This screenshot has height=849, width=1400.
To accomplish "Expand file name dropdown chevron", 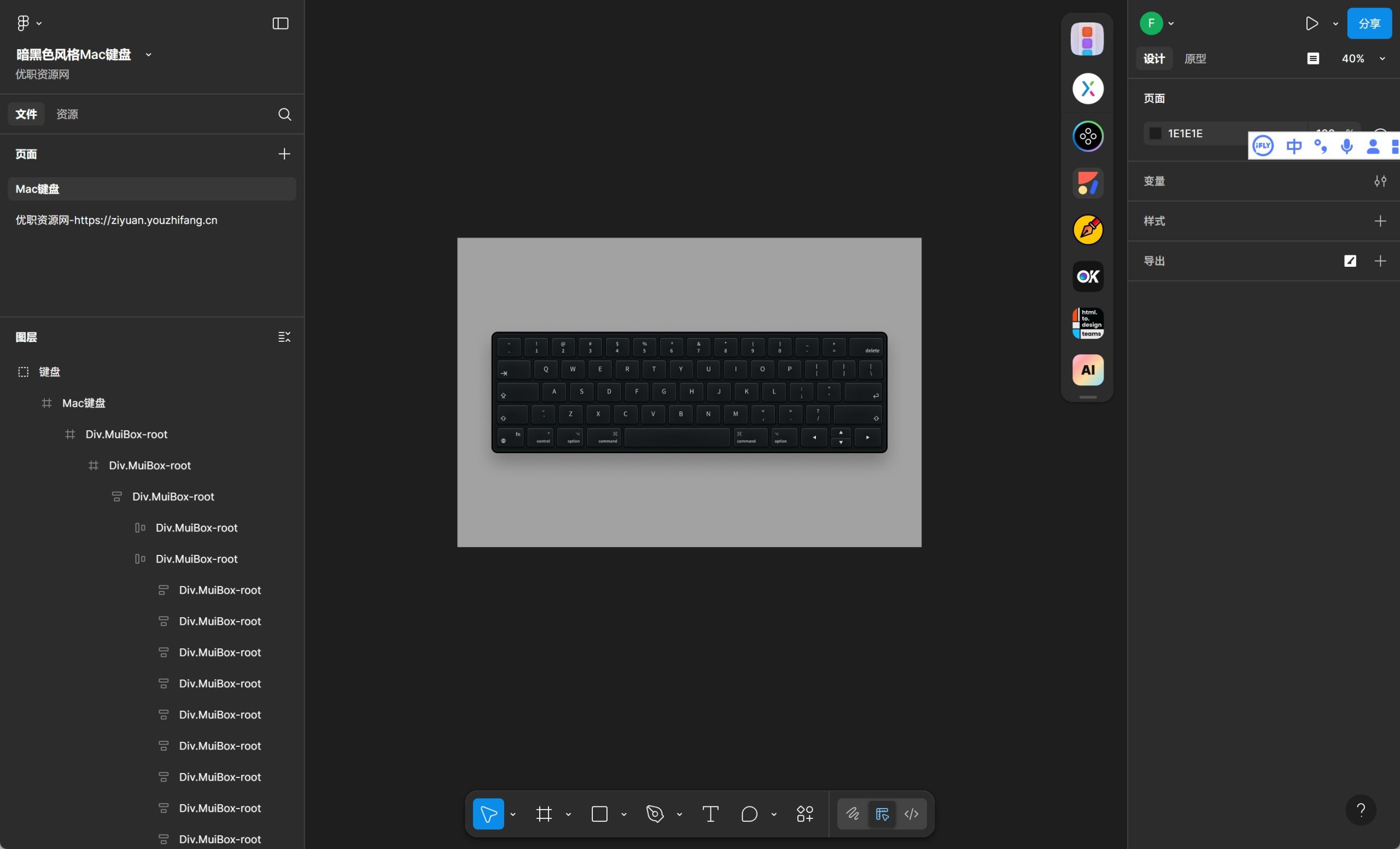I will (x=148, y=55).
